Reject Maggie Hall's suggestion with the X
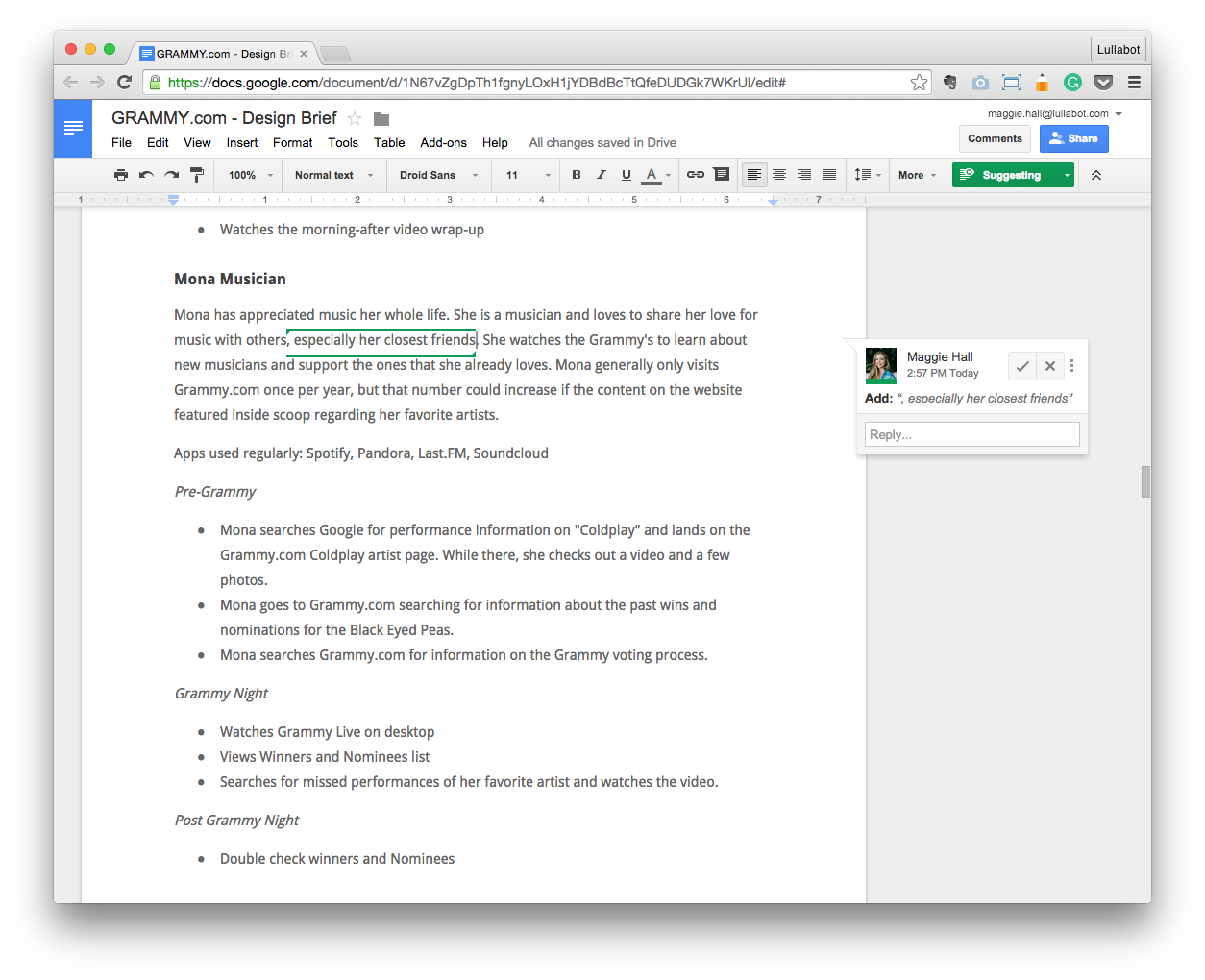Screen dimensions: 1205x980 1050,366
